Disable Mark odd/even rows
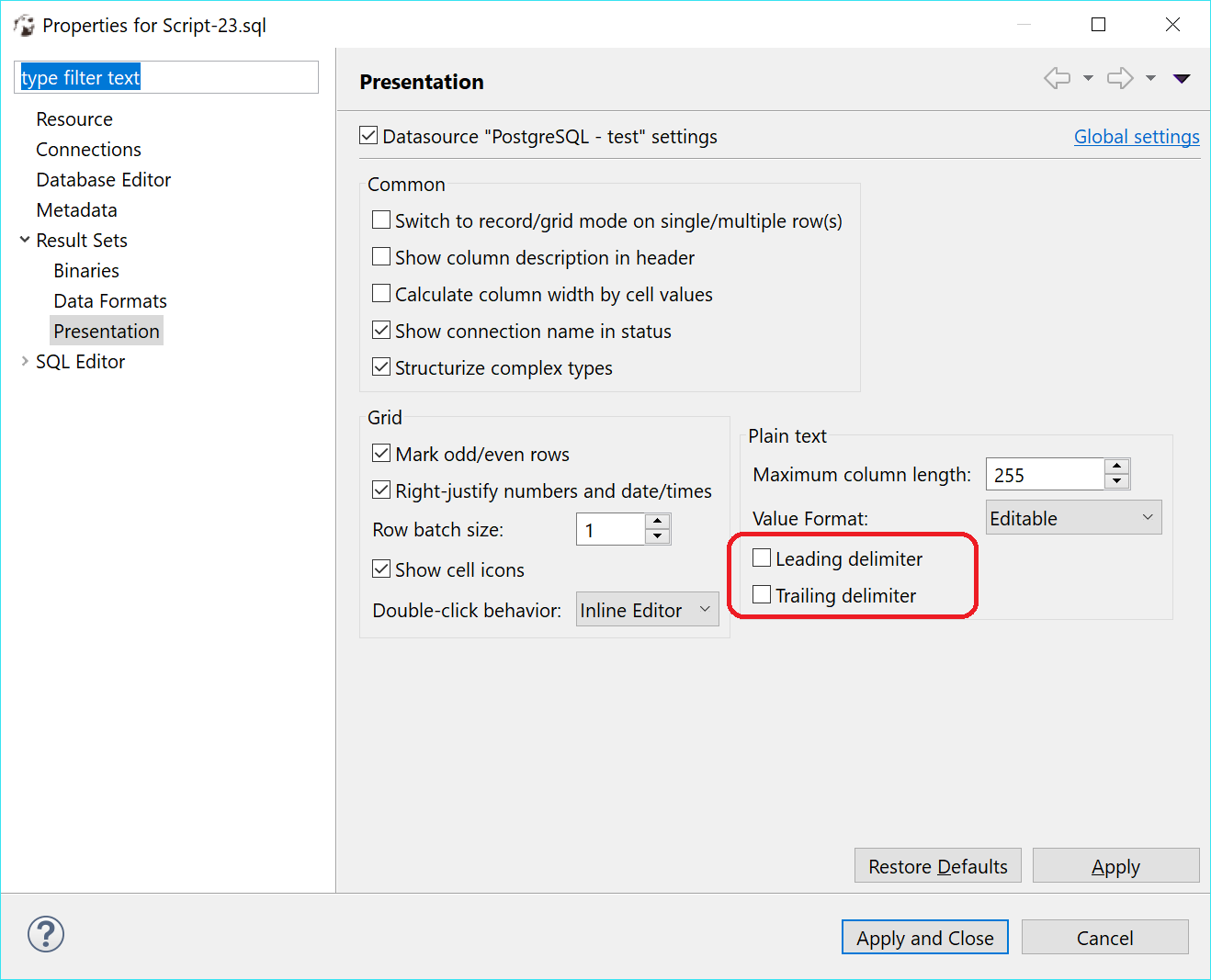1211x980 pixels. [x=380, y=452]
